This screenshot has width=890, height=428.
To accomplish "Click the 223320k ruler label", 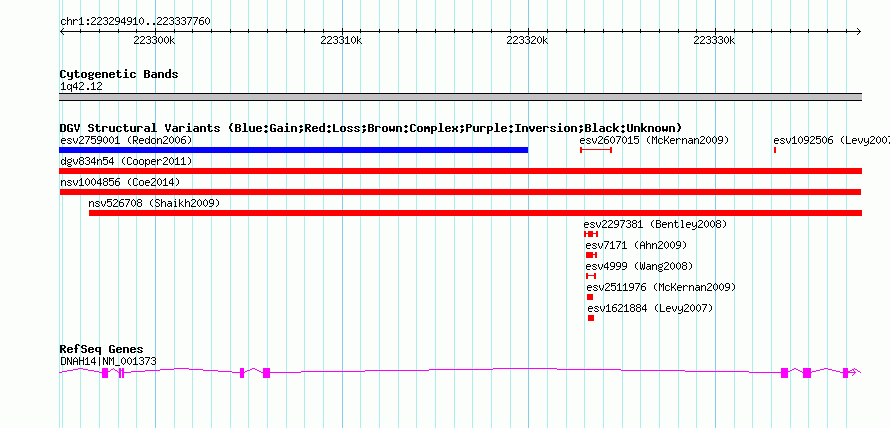I will [528, 41].
